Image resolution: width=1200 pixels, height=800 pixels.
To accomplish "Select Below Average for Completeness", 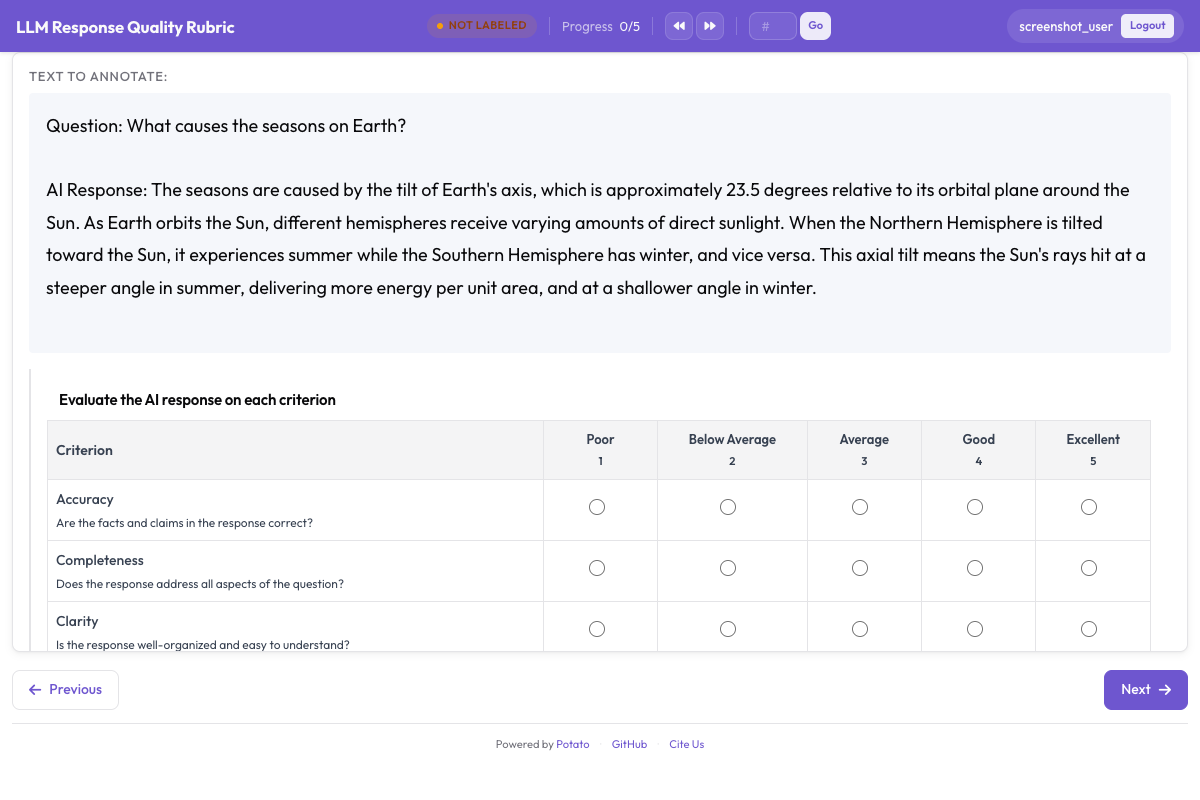I will (728, 568).
